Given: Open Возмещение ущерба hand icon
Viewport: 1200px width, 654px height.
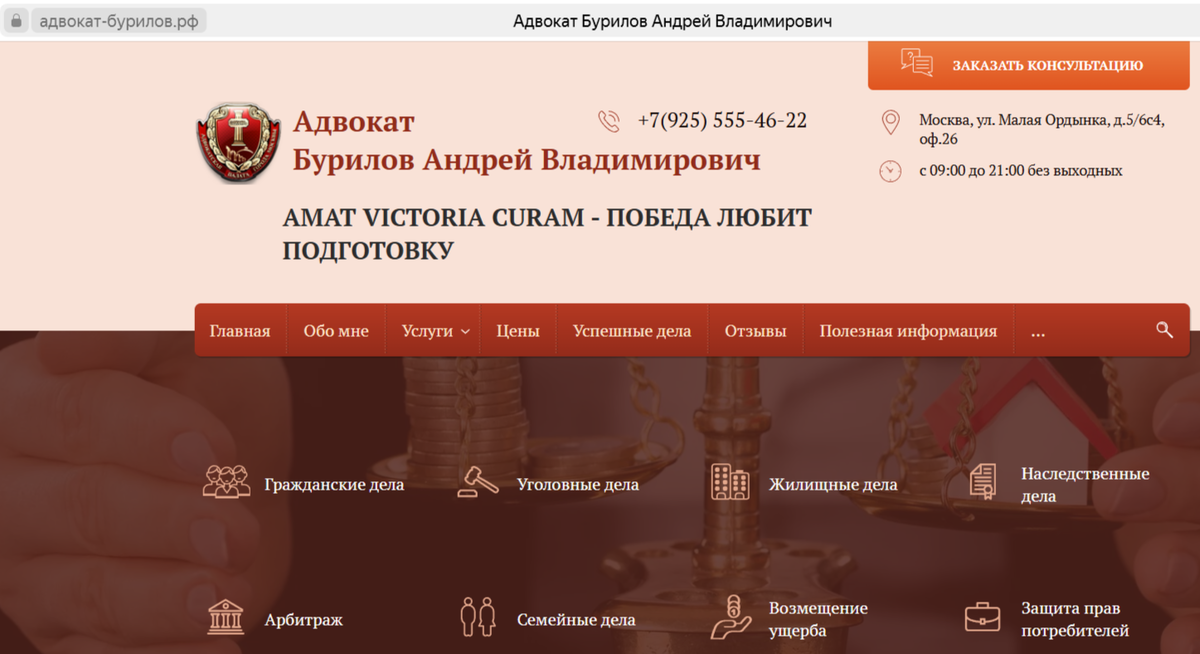Looking at the screenshot, I should coord(731,617).
